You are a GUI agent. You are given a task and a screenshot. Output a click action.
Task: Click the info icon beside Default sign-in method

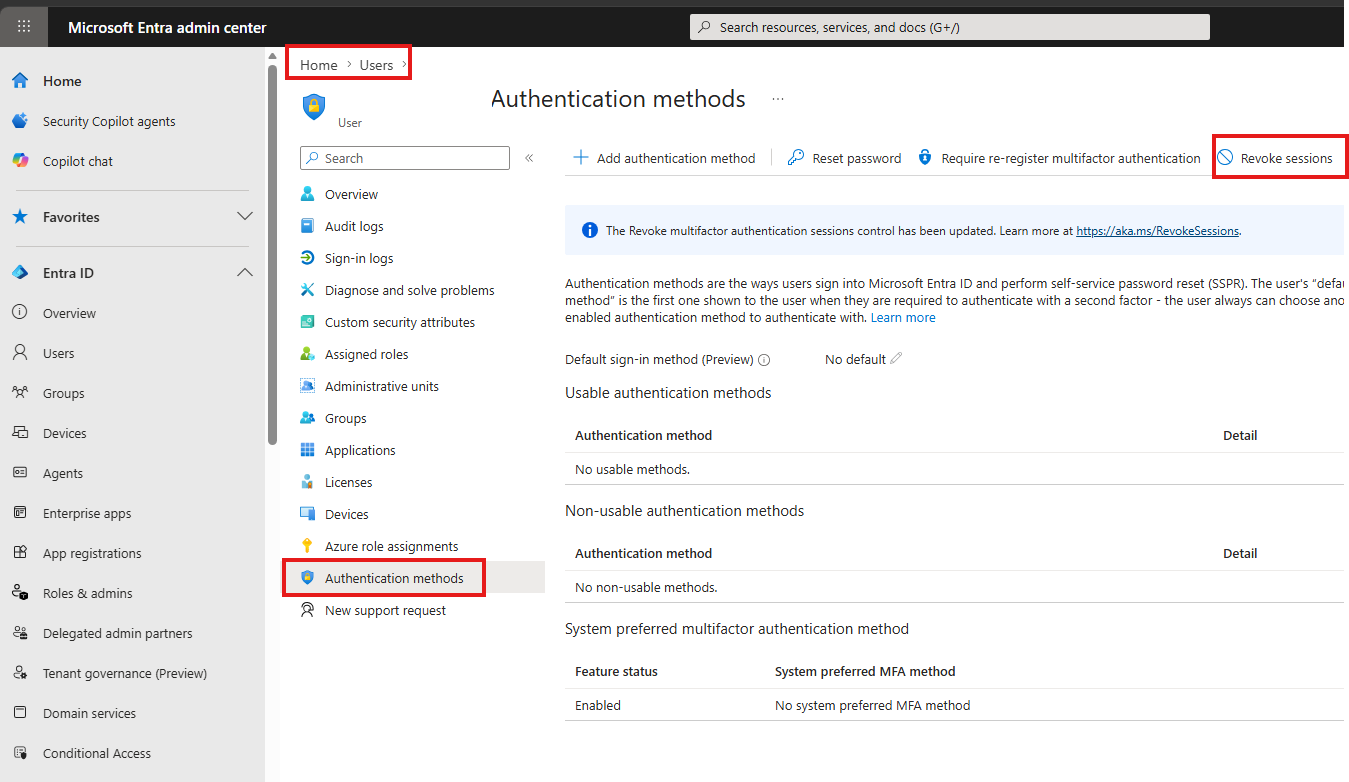click(764, 360)
